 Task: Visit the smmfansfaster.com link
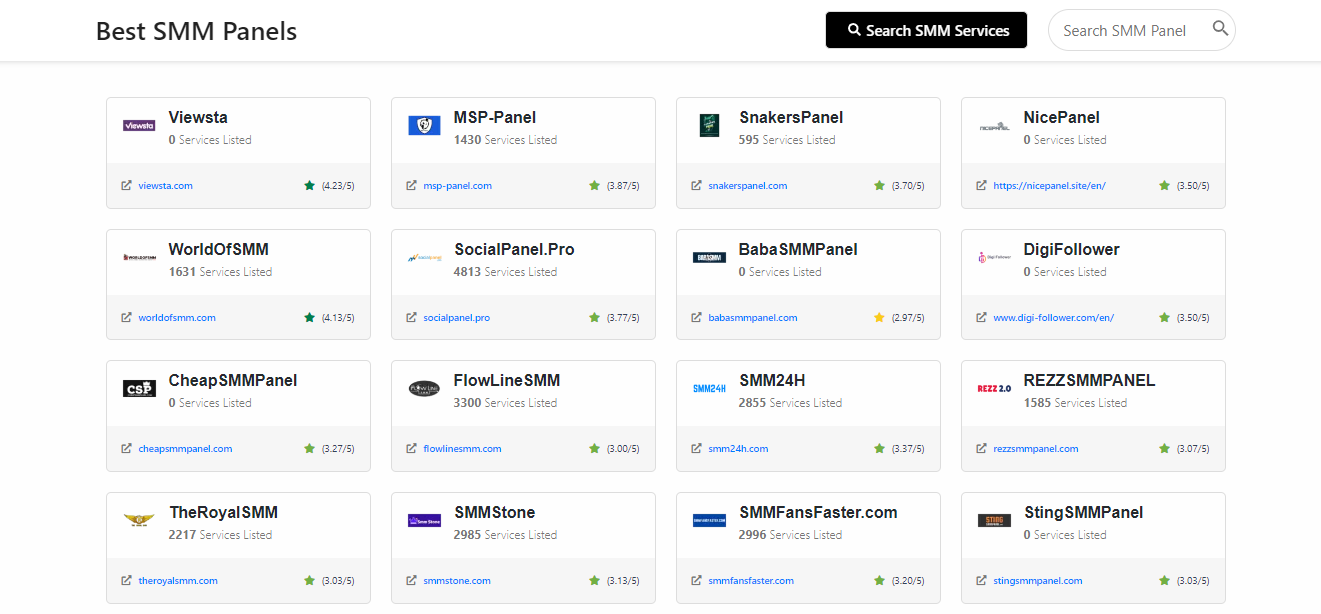click(750, 580)
